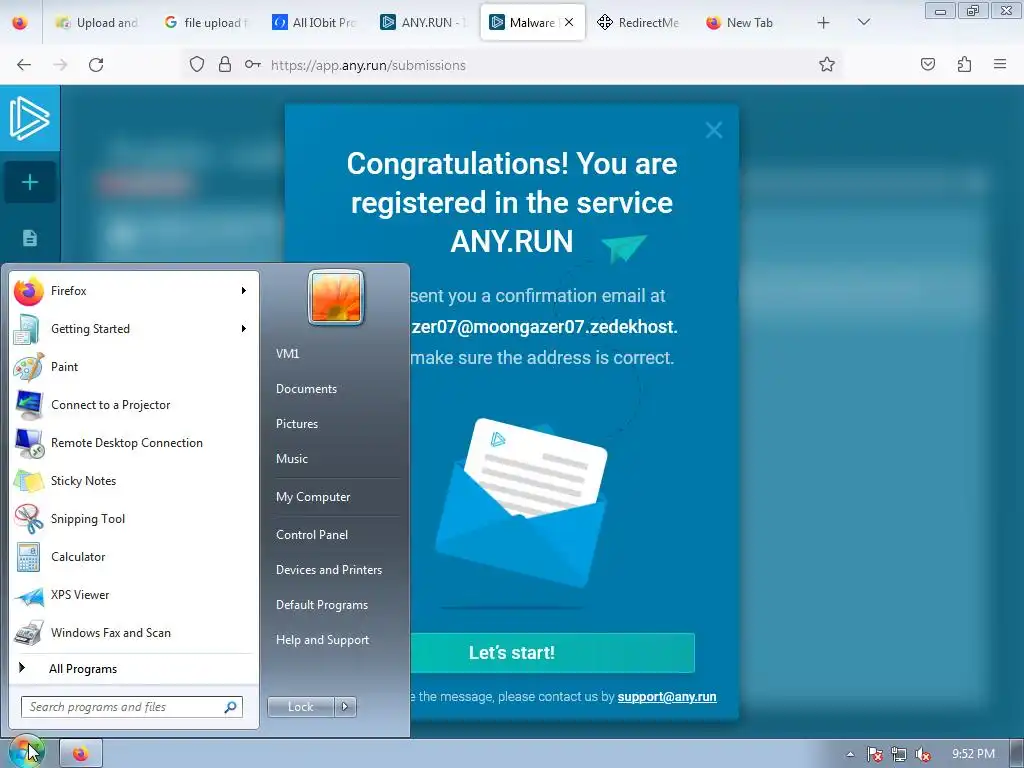This screenshot has width=1024, height=768.
Task: Open the list all tabs chevron
Action: [x=863, y=22]
